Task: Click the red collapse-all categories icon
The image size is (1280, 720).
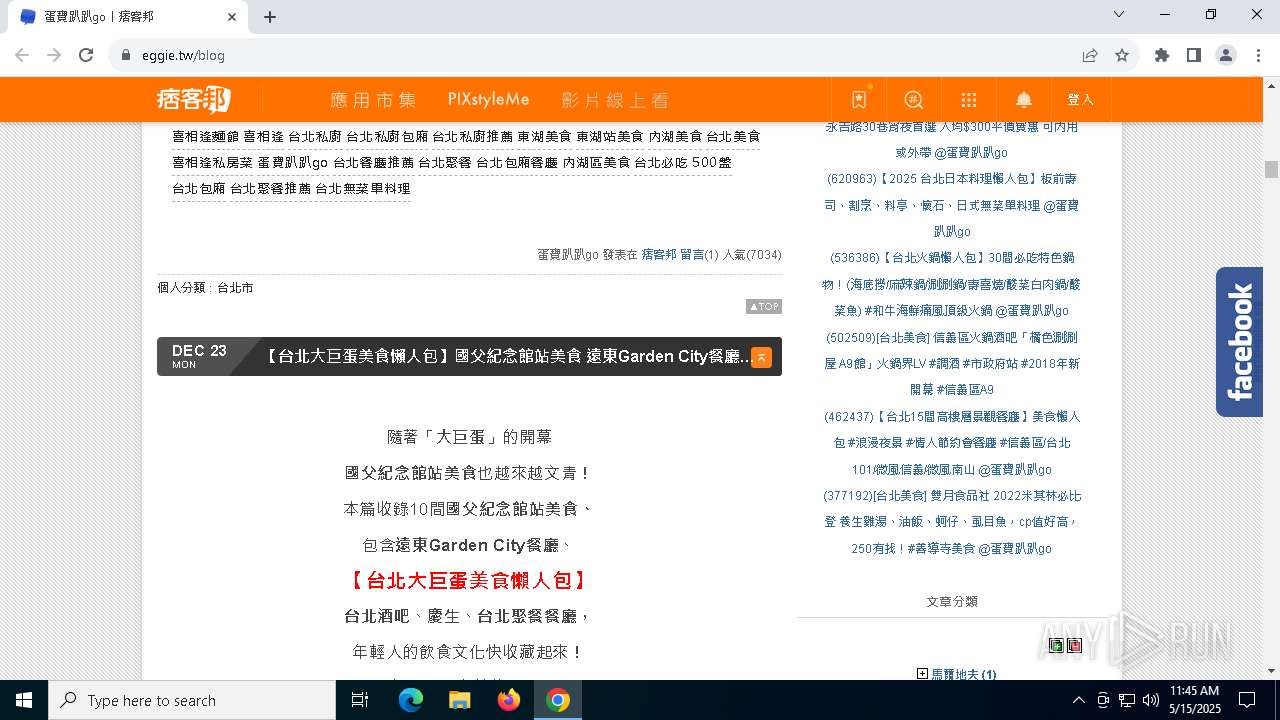Action: point(1074,645)
